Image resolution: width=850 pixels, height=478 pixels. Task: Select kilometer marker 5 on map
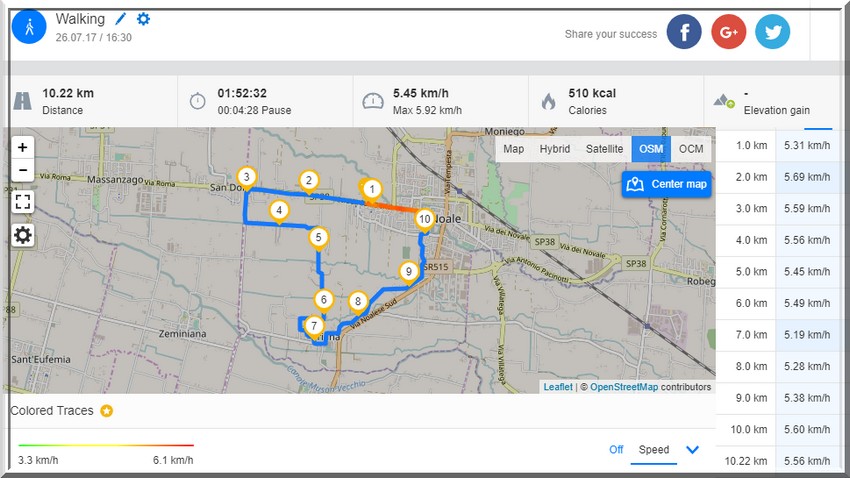[x=318, y=239]
